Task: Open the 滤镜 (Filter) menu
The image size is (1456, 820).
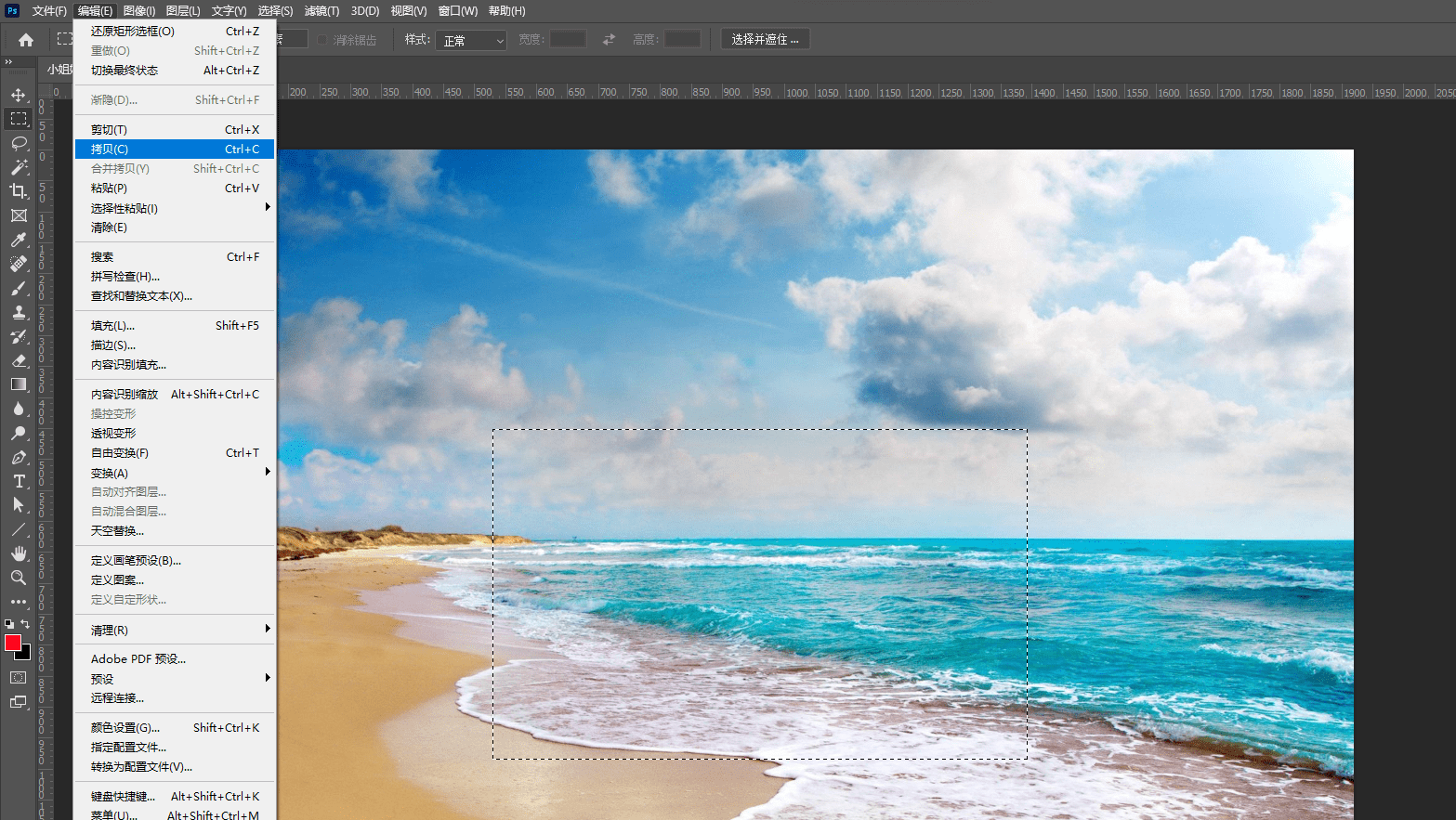Action: [x=321, y=11]
